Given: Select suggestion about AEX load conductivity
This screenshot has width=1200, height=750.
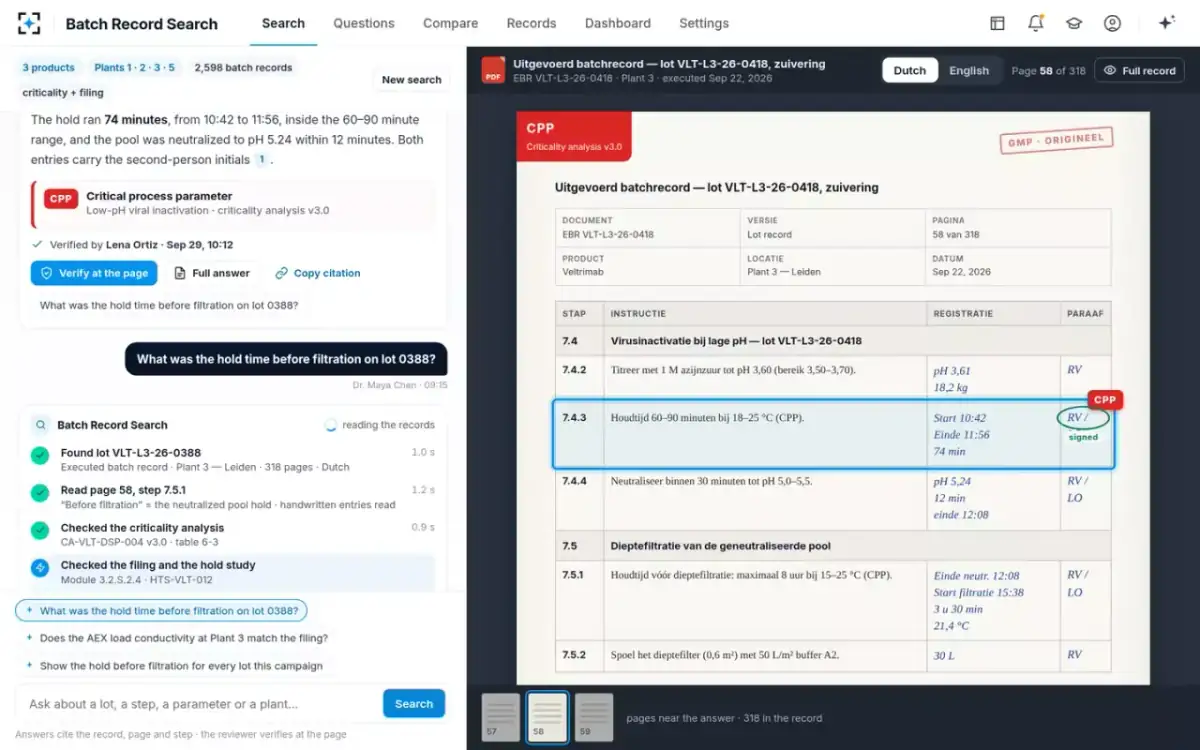Looking at the screenshot, I should 176,638.
